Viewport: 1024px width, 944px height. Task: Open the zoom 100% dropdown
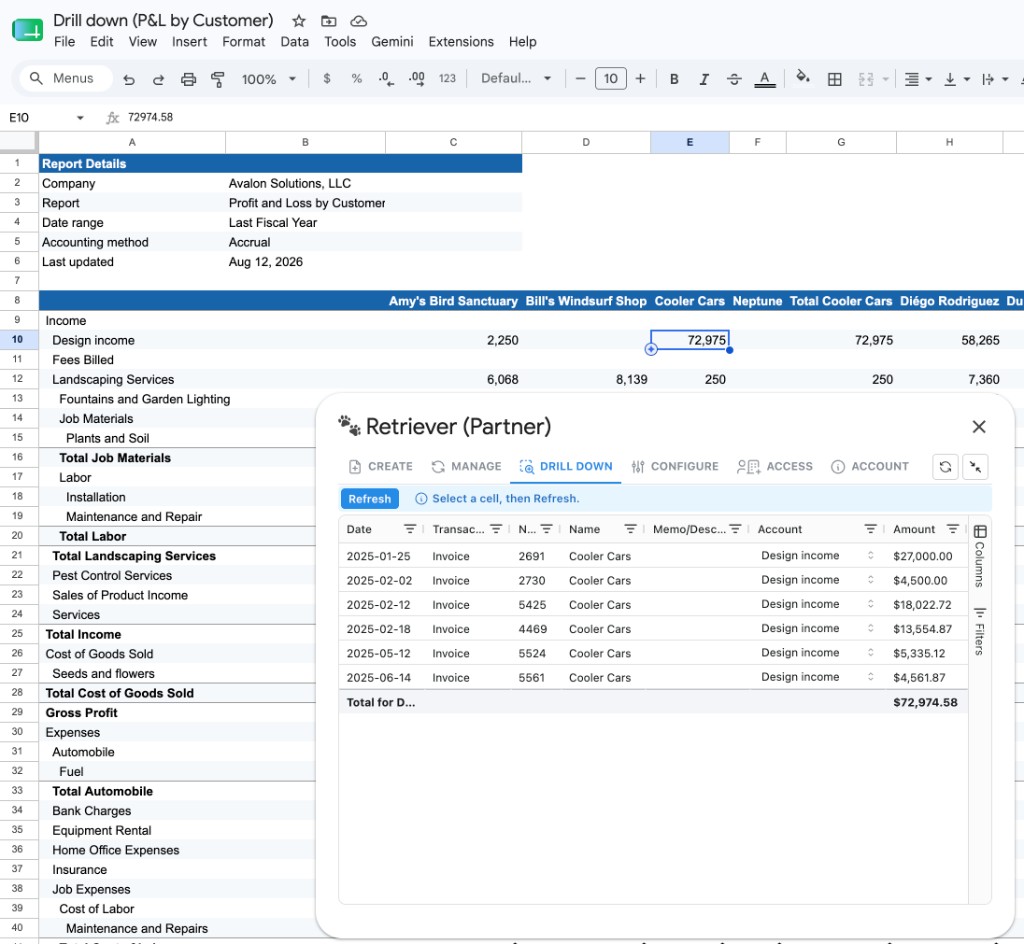(269, 79)
